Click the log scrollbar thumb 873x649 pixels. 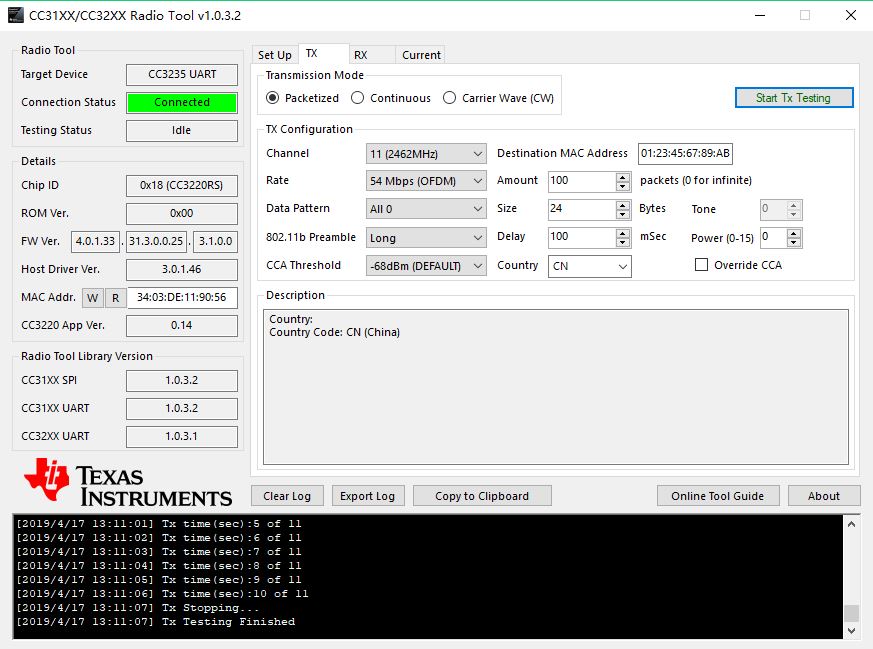click(851, 613)
